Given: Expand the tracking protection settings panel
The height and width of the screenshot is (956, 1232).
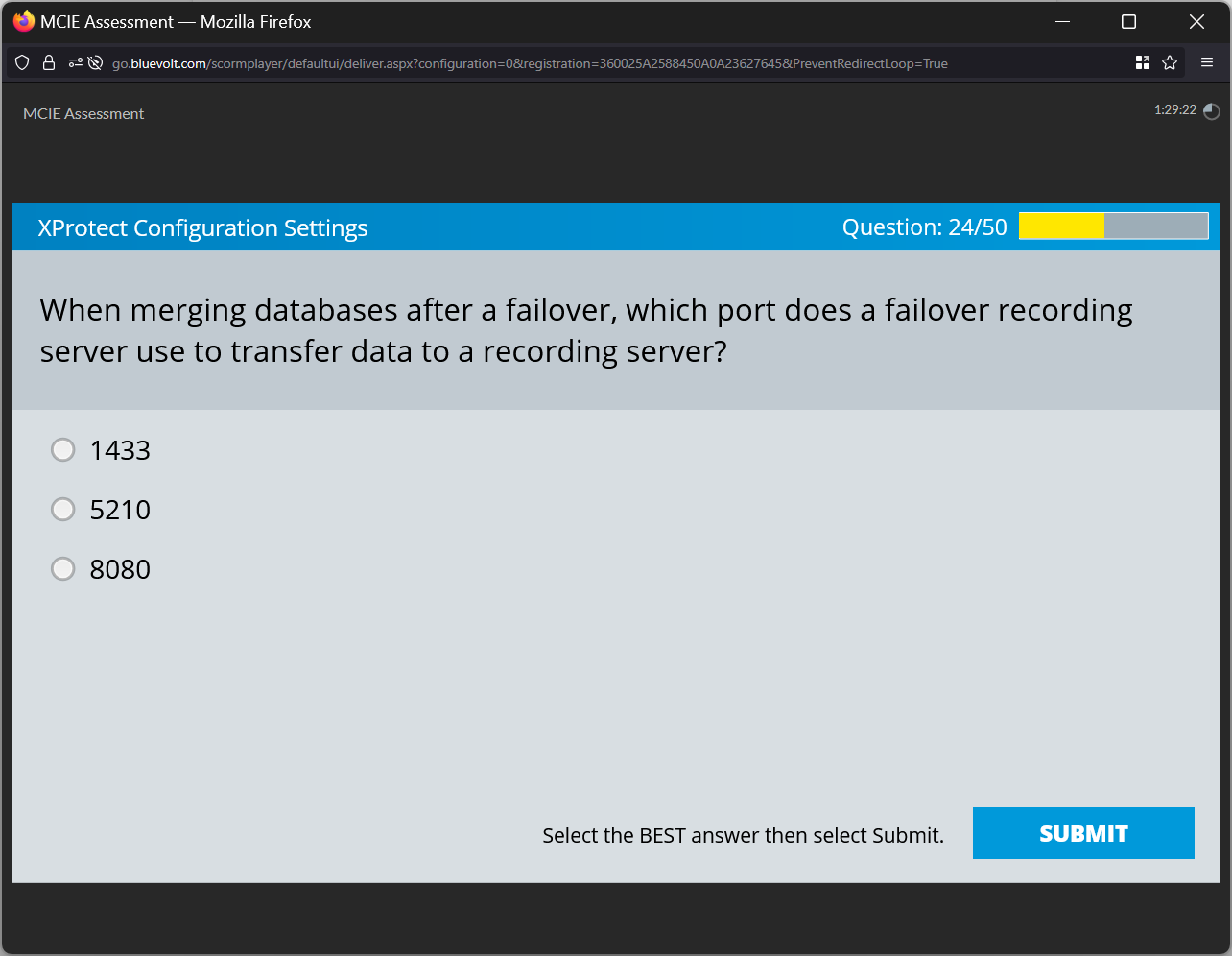Looking at the screenshot, I should point(21,62).
